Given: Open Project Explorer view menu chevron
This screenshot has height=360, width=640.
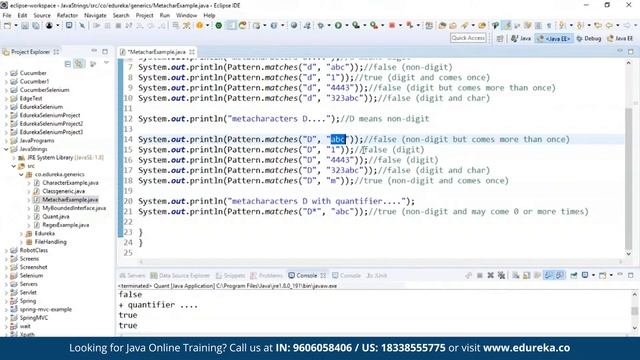Looking at the screenshot, I should (x=106, y=63).
